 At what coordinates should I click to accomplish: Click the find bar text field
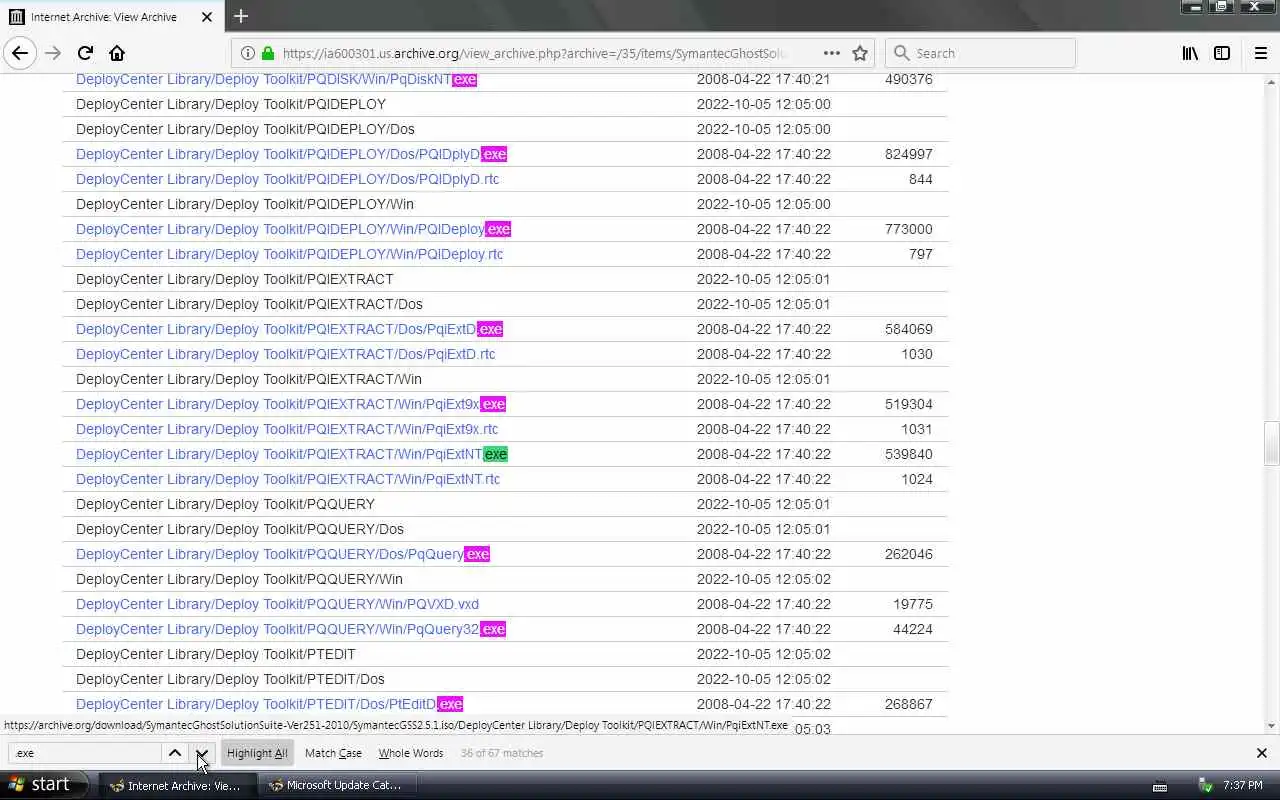pyautogui.click(x=86, y=753)
